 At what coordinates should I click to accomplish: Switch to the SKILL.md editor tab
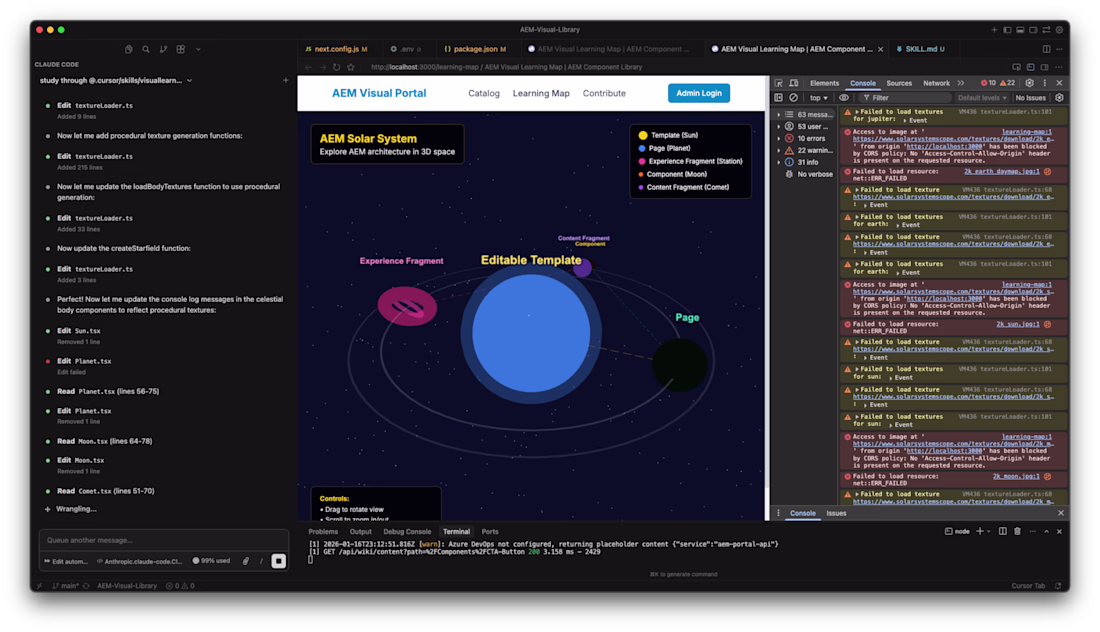pos(920,49)
